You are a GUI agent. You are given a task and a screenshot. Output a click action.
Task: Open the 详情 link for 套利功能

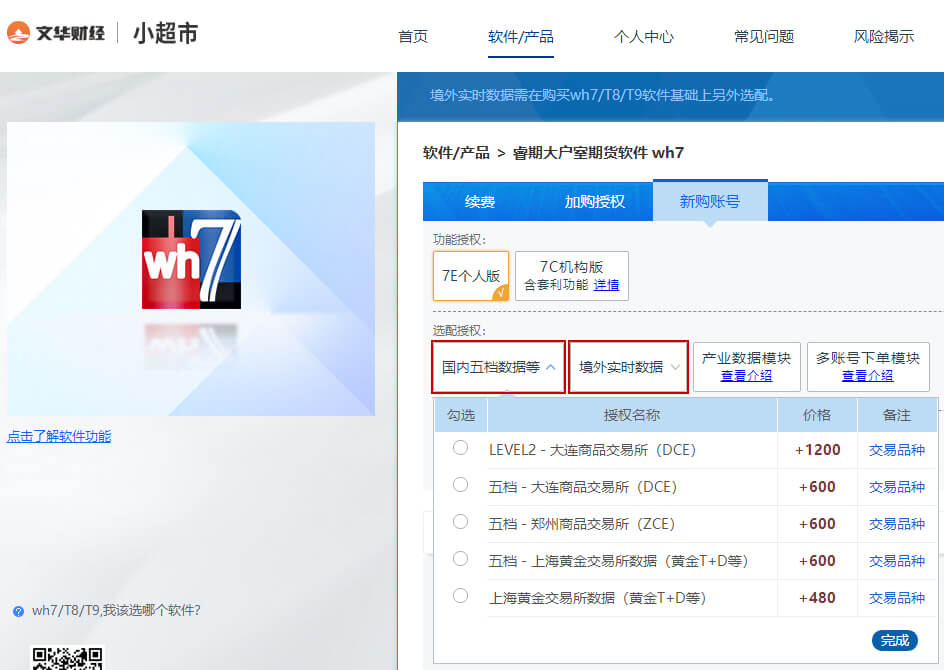[606, 285]
